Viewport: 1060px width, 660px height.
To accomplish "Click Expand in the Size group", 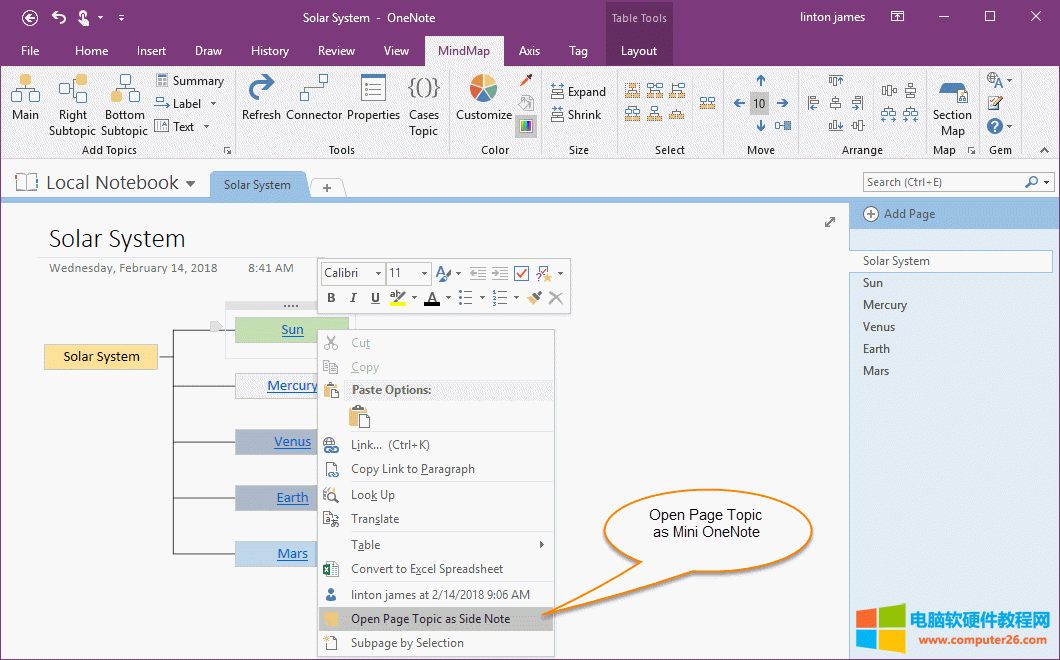I will click(x=579, y=90).
